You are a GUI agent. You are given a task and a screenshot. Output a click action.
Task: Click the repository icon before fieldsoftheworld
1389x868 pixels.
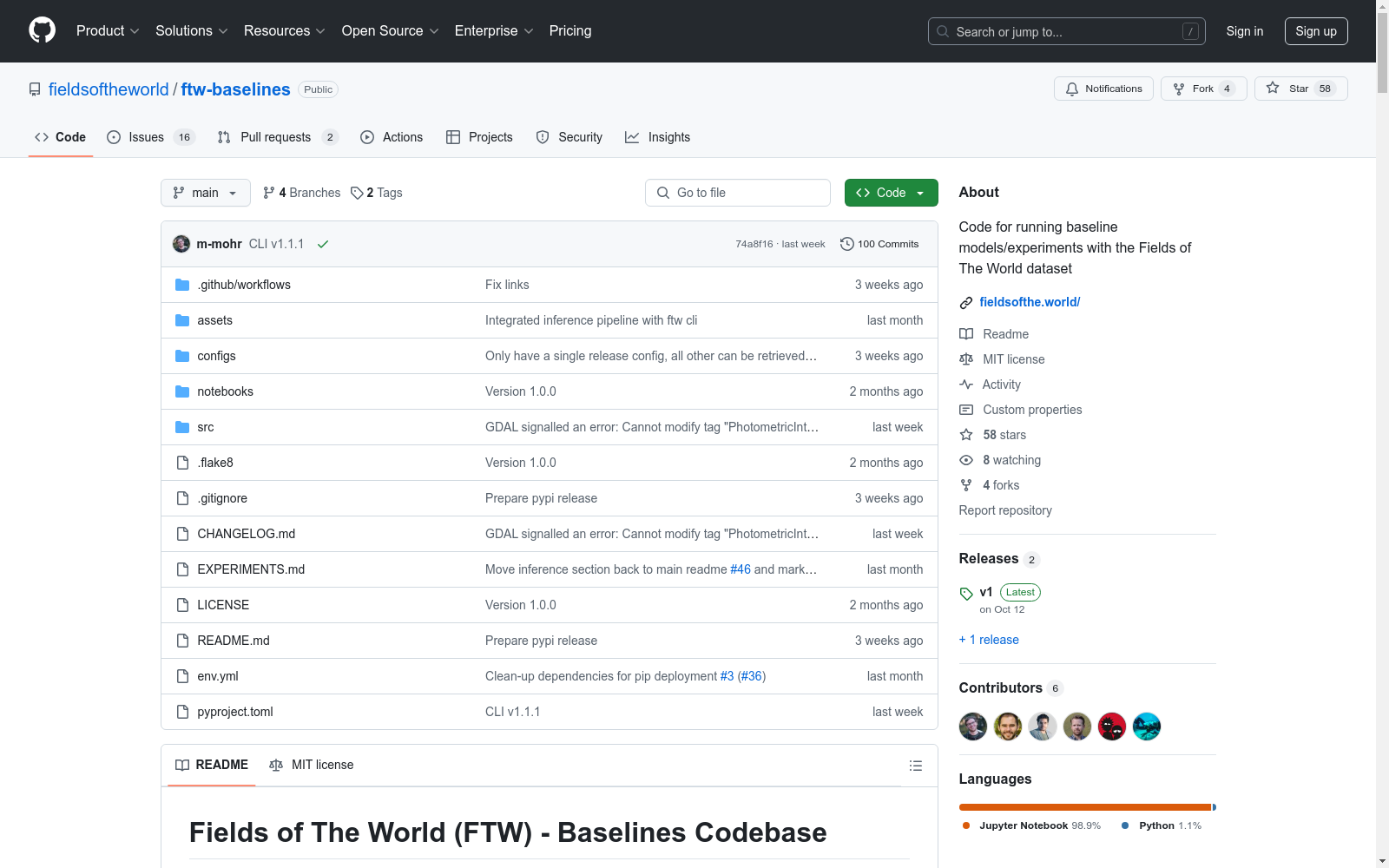click(x=35, y=89)
